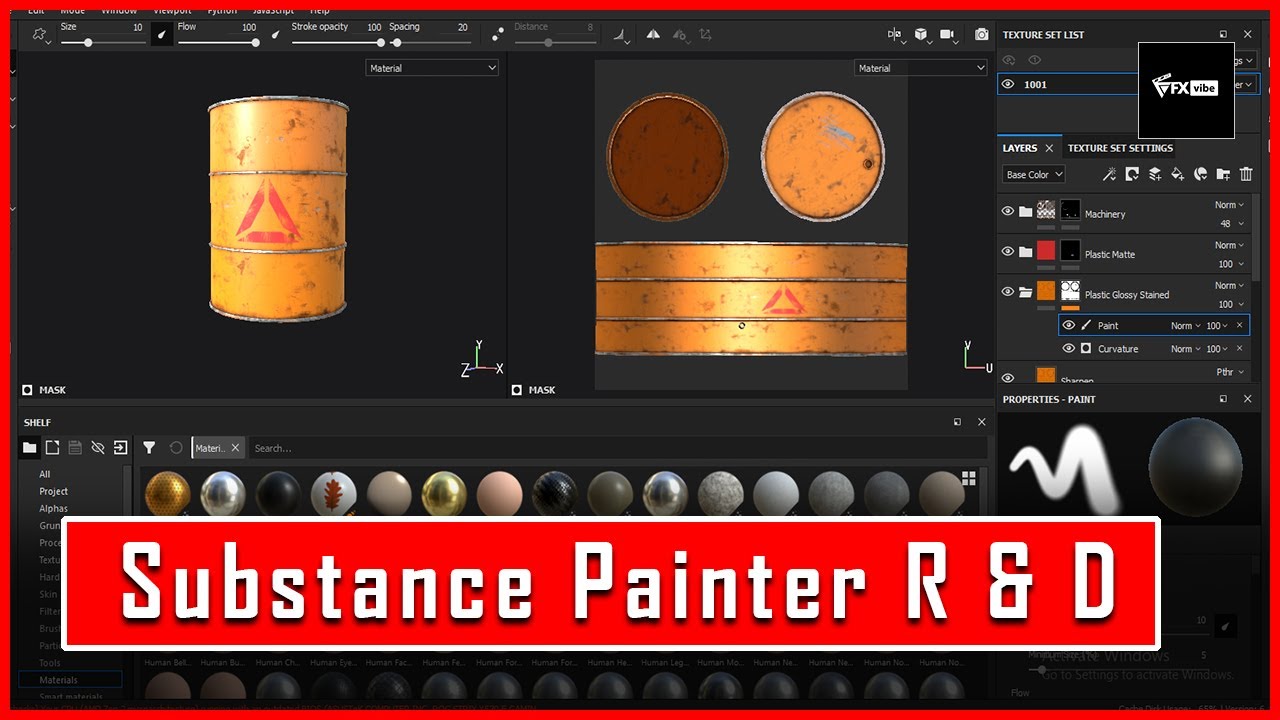1280x720 pixels.
Task: Click the symmetry icon in top toolbar
Action: point(653,34)
